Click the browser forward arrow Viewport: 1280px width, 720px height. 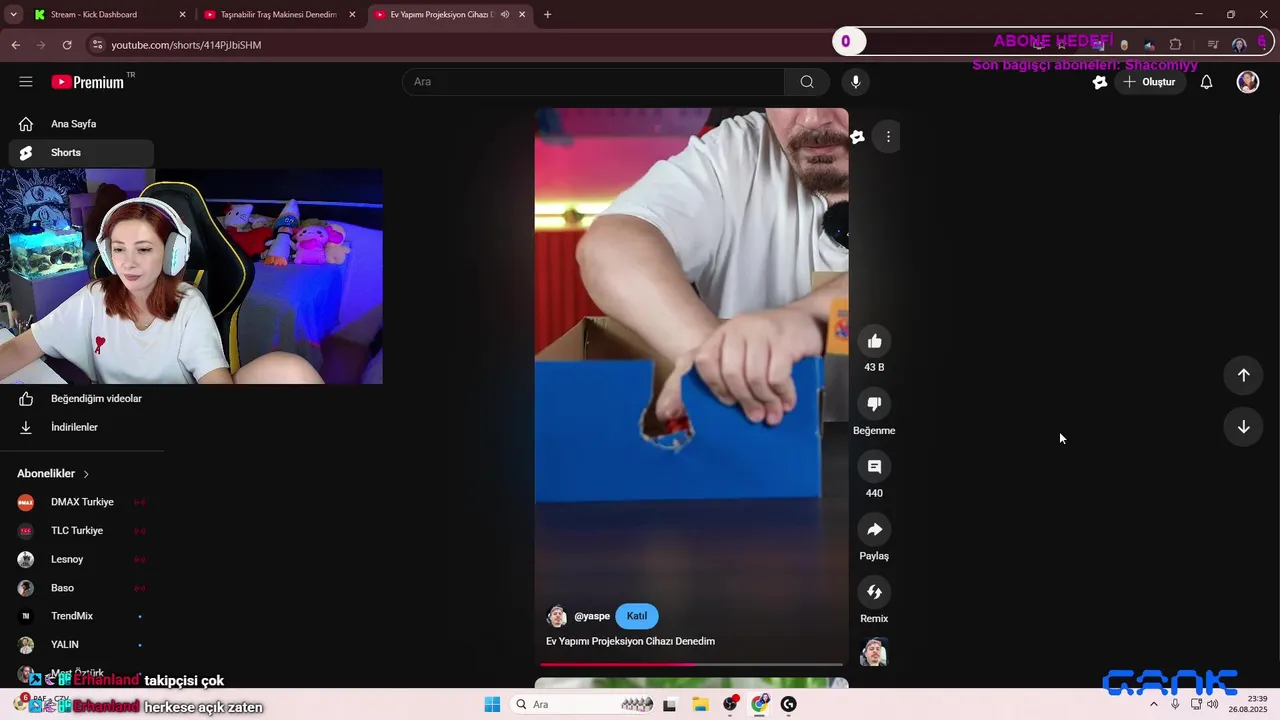pos(41,45)
